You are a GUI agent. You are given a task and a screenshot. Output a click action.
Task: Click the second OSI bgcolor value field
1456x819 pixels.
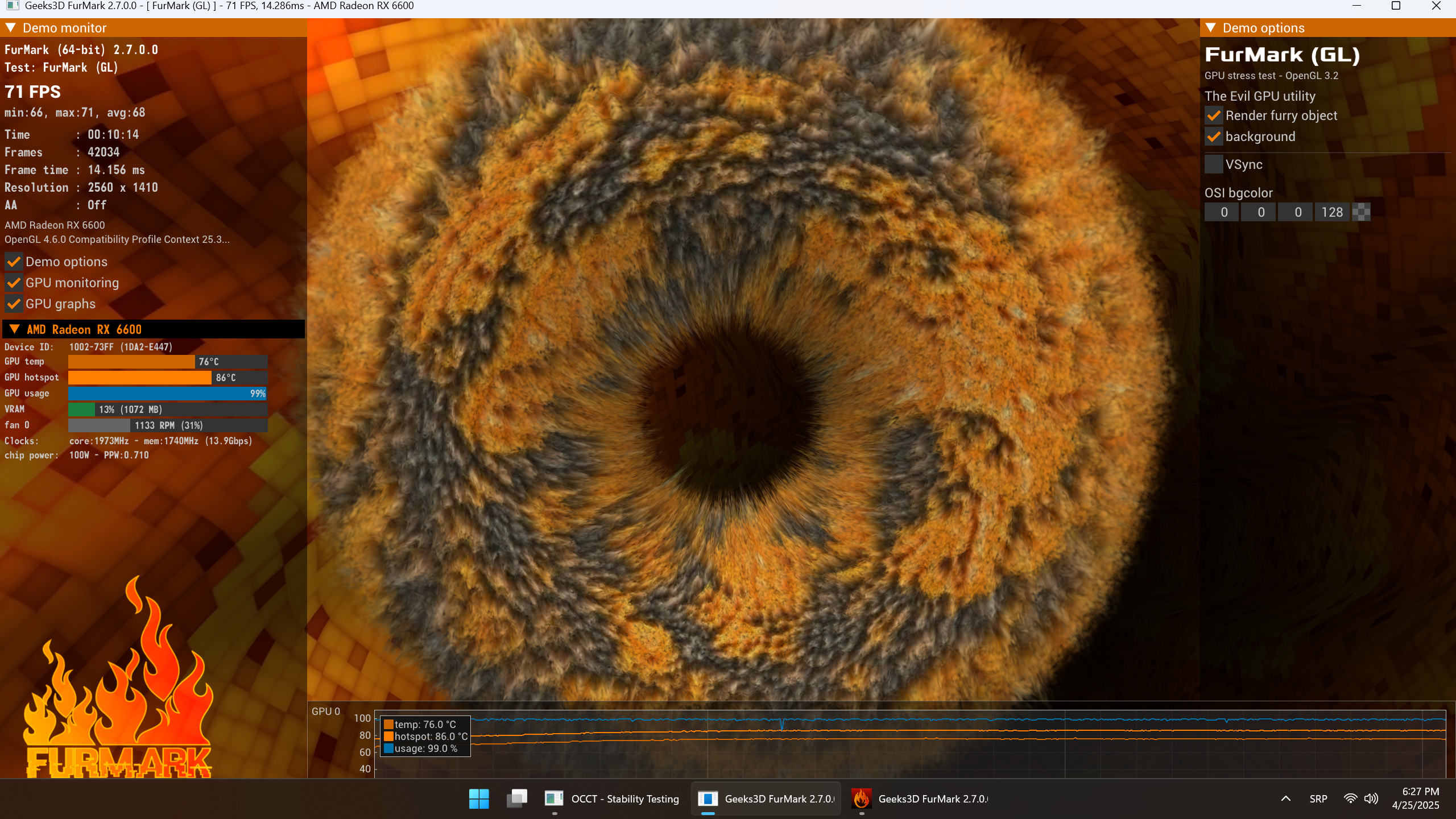pos(1259,212)
